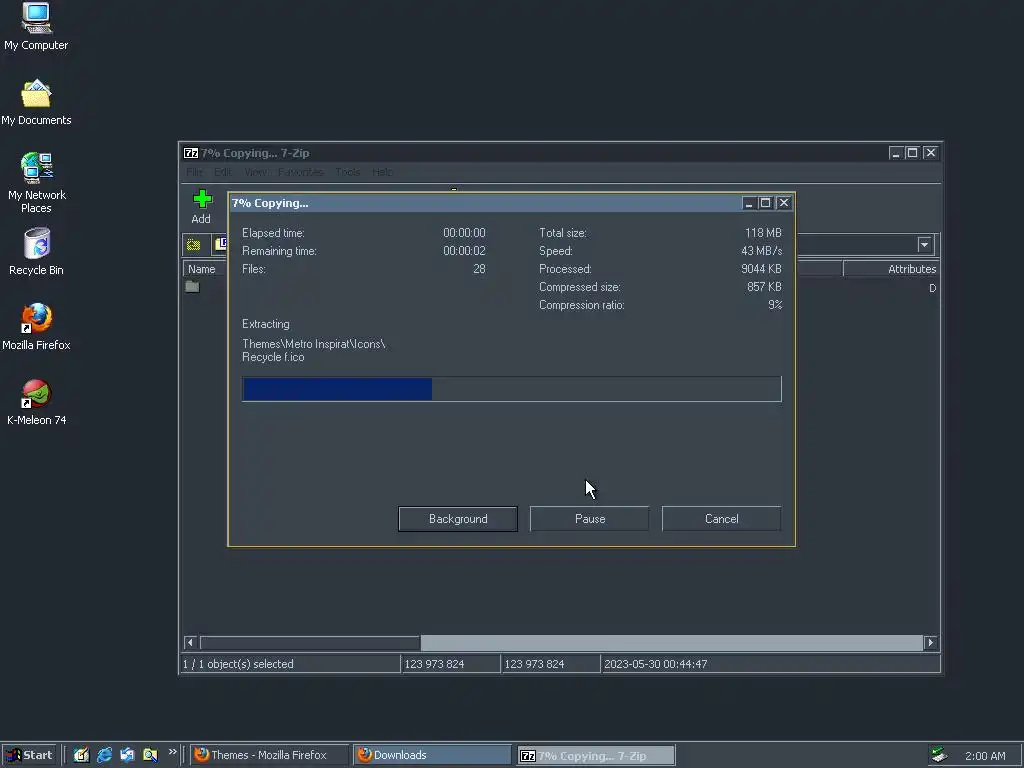Click the system tray network icon
Image resolution: width=1024 pixels, height=768 pixels.
click(939, 755)
